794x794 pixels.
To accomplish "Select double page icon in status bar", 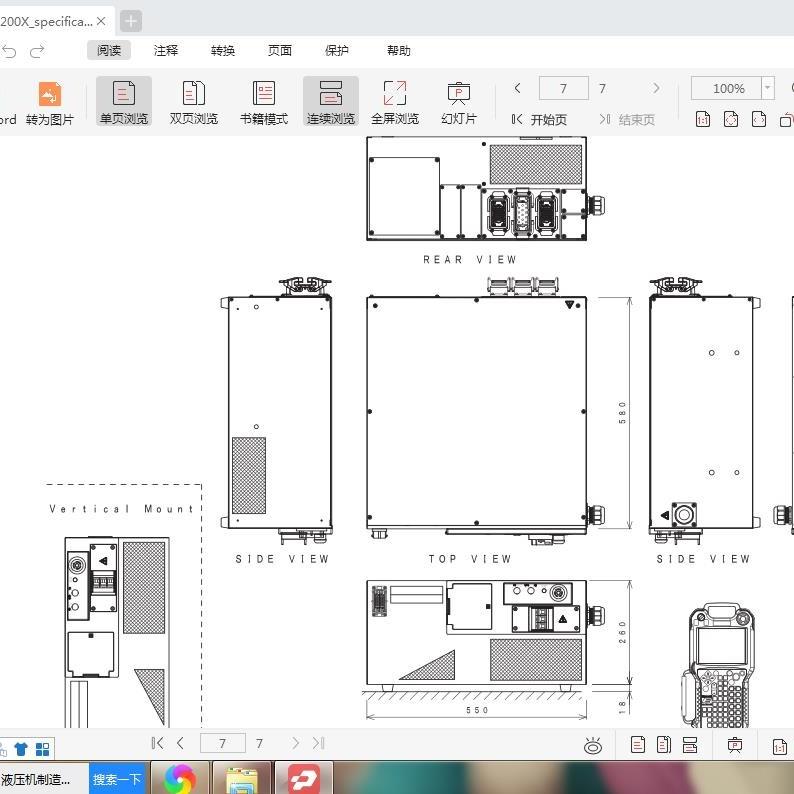I will click(x=663, y=744).
